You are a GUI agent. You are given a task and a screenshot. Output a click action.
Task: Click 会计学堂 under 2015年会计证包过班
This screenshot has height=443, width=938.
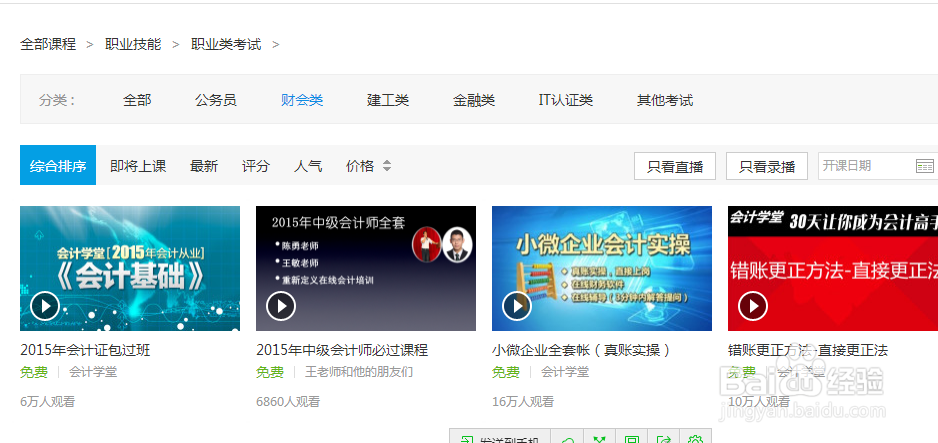pos(93,372)
